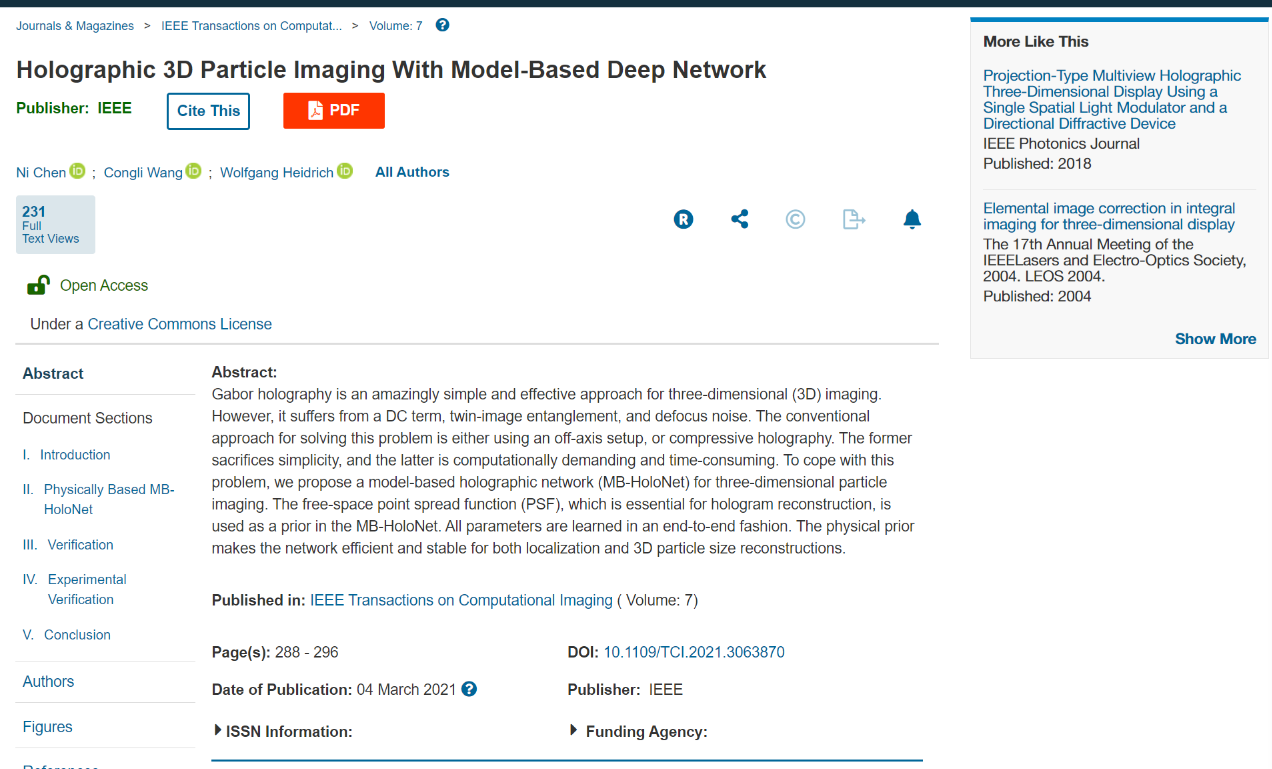Jump to the Introduction section

(x=75, y=455)
